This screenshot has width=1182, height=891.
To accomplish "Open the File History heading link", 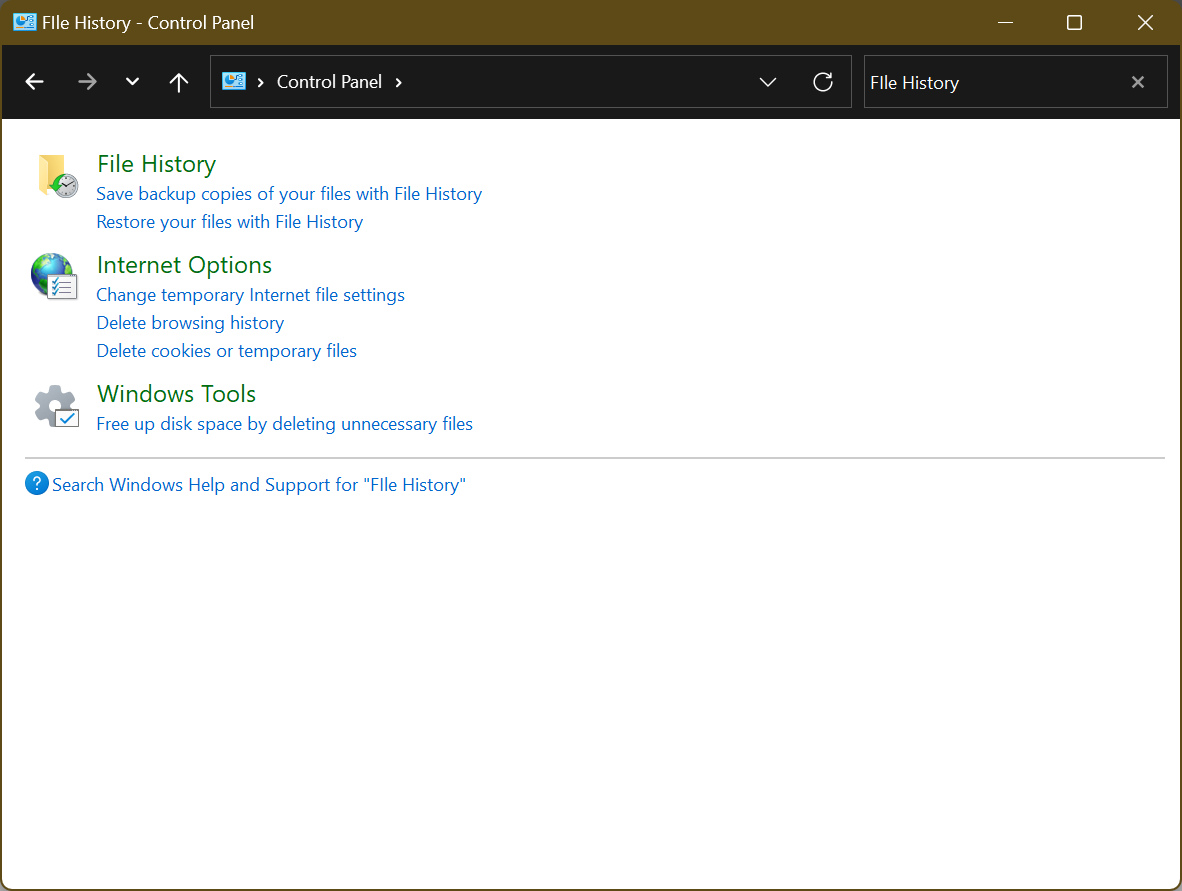I will click(x=156, y=163).
